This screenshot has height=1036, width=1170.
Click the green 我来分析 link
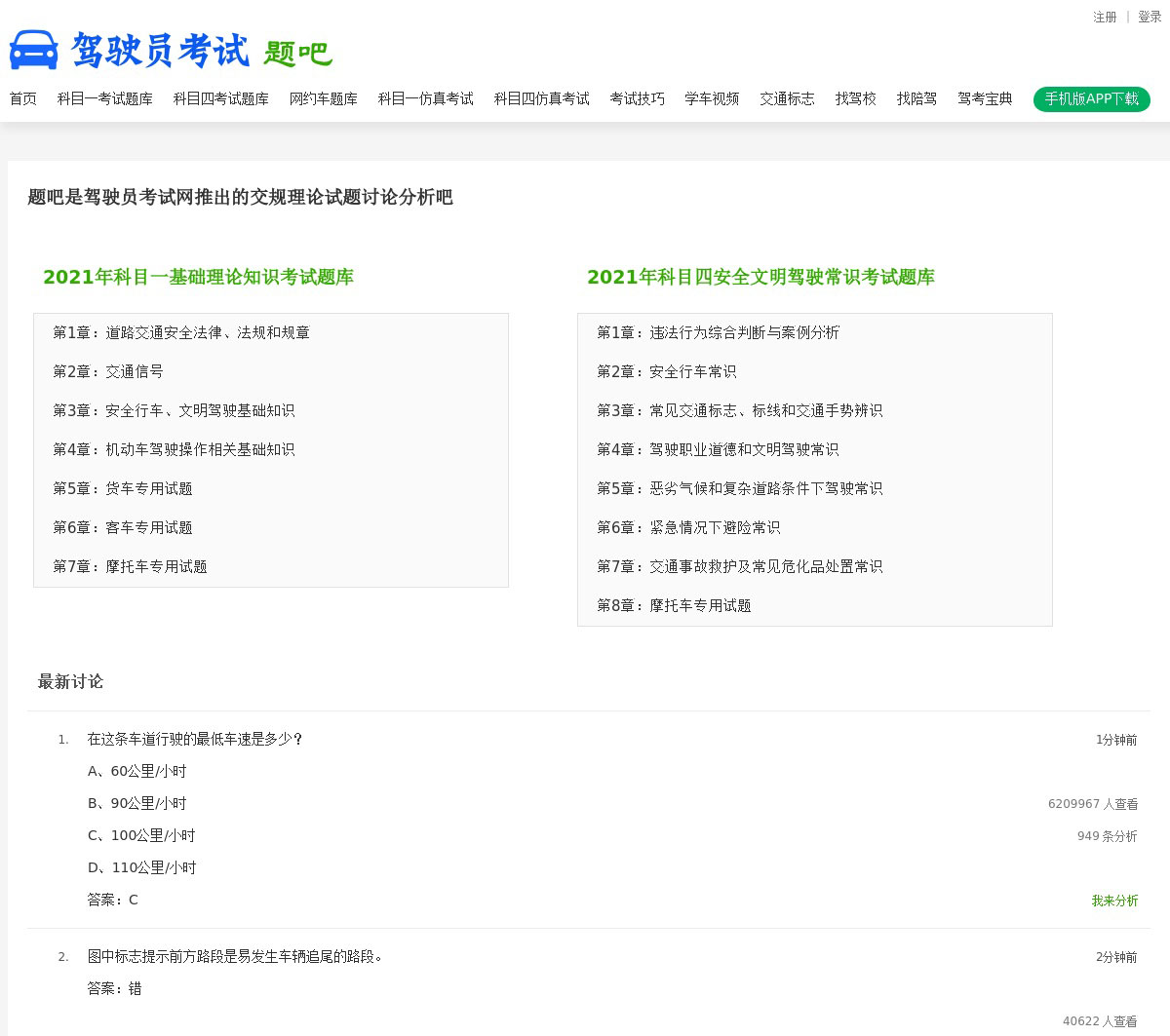tap(1114, 902)
